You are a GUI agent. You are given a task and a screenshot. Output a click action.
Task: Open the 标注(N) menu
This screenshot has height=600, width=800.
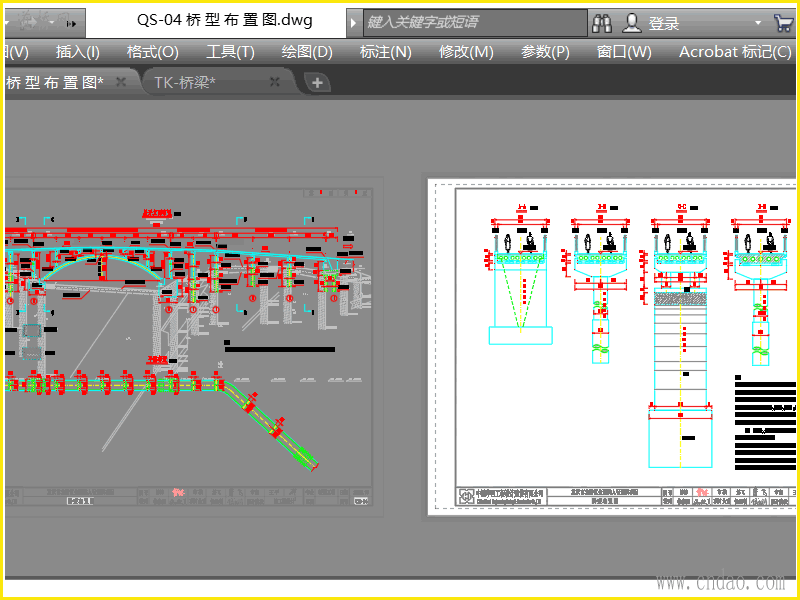[x=386, y=52]
